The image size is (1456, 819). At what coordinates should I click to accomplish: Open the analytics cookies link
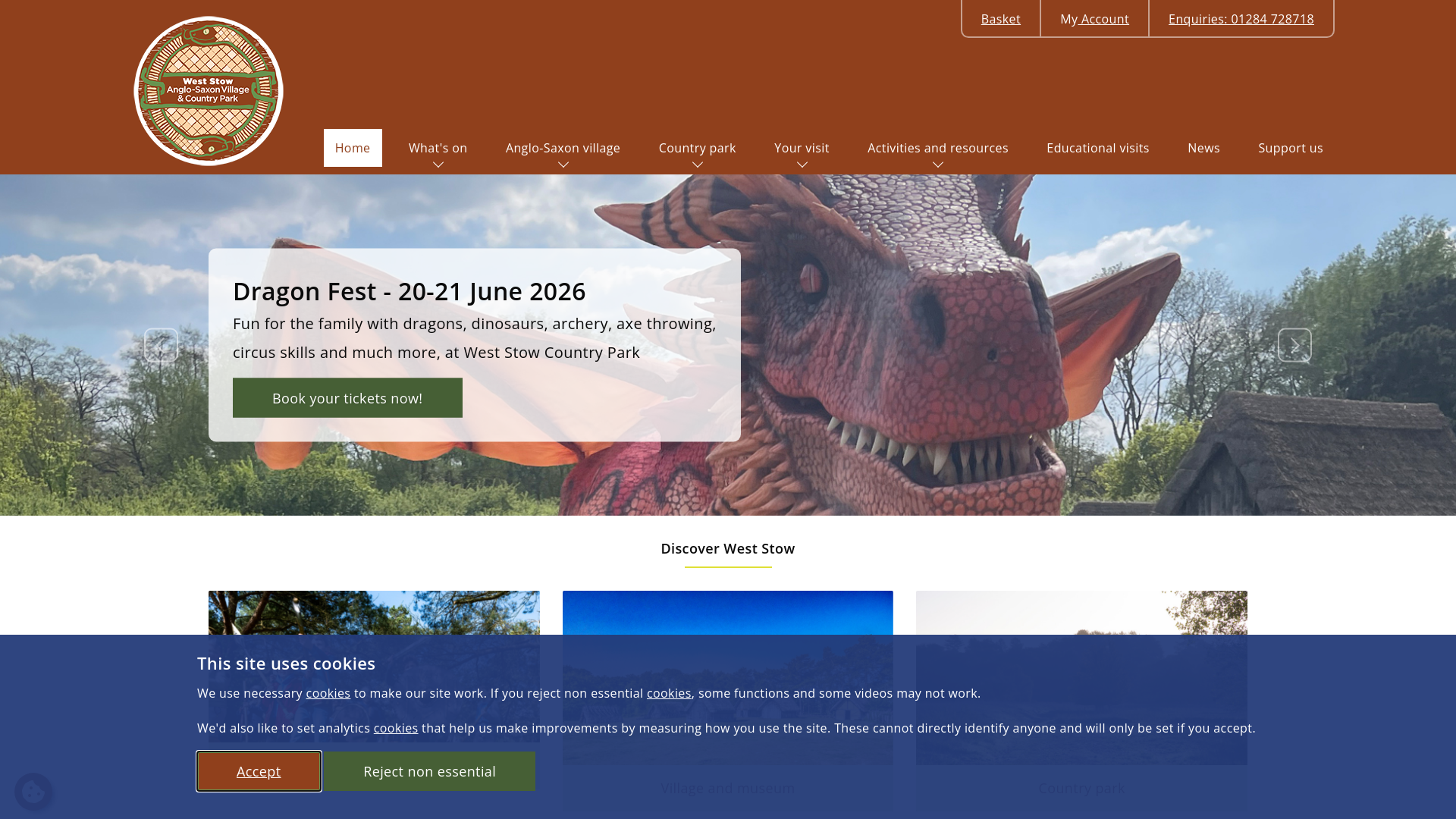pyautogui.click(x=396, y=728)
